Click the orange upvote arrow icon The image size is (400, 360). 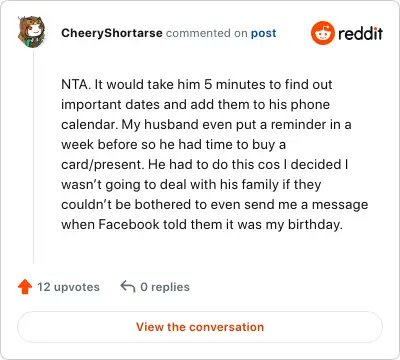point(25,287)
